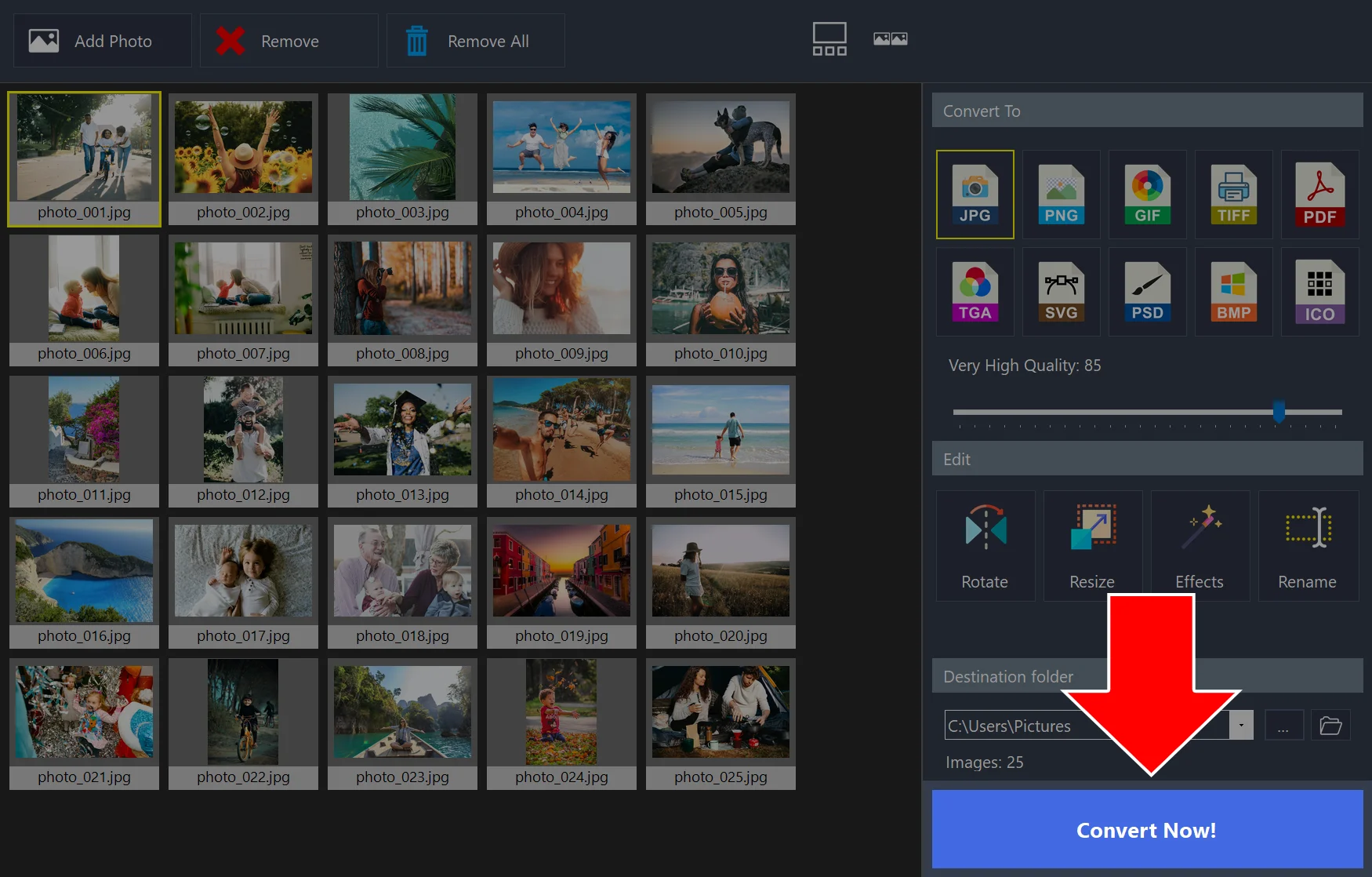
Task: Select photo_001.jpg thumbnail
Action: (x=84, y=159)
